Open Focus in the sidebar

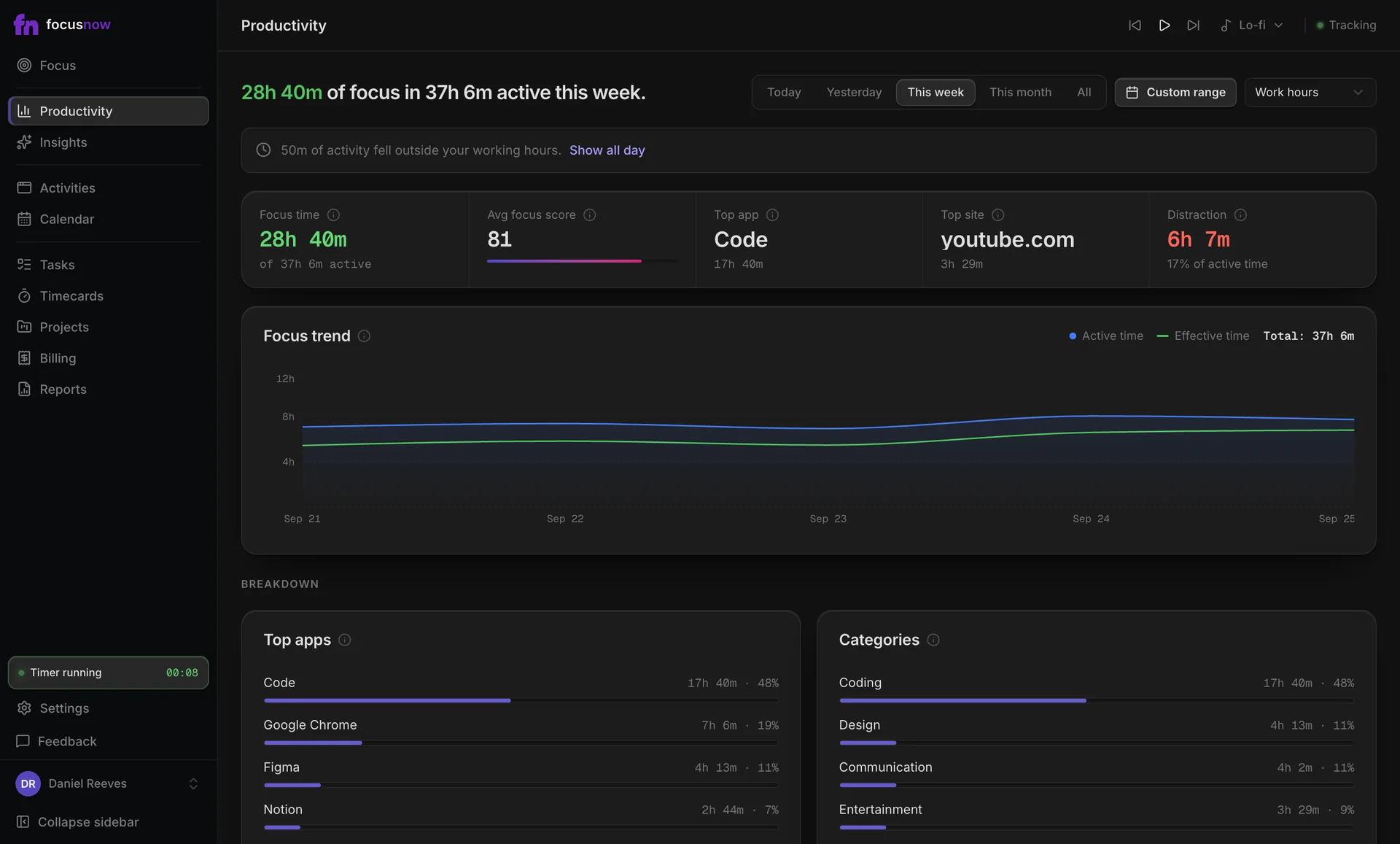(x=108, y=66)
